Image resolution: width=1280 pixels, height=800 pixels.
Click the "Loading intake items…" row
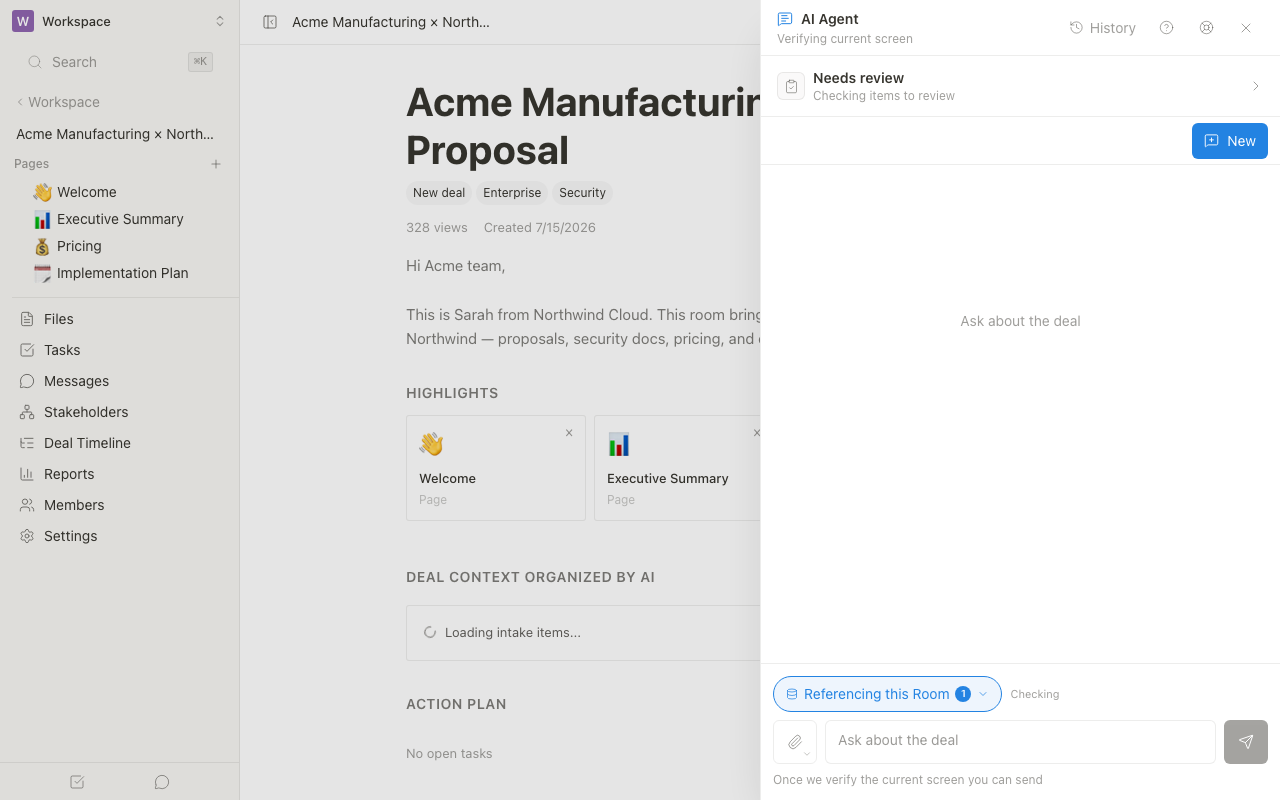584,633
